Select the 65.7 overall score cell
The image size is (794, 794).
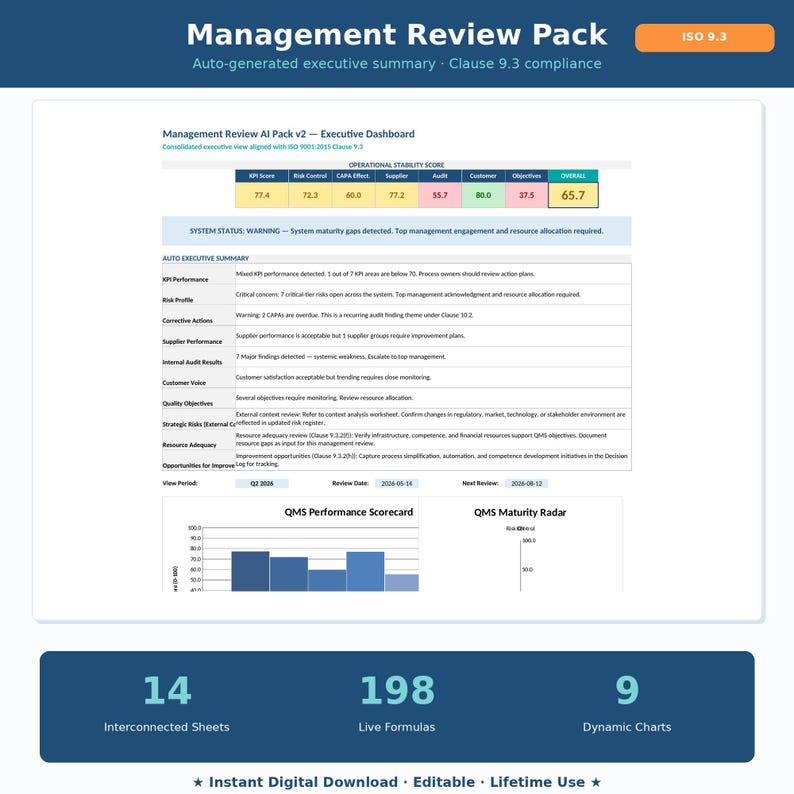click(x=573, y=195)
